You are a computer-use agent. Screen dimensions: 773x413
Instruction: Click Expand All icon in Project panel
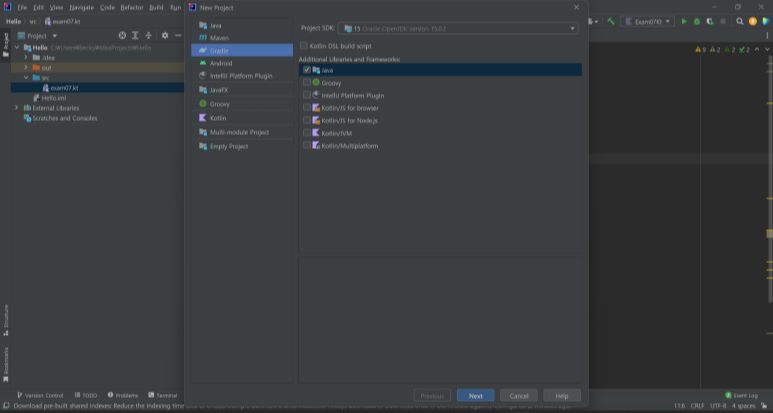pyautogui.click(x=135, y=35)
